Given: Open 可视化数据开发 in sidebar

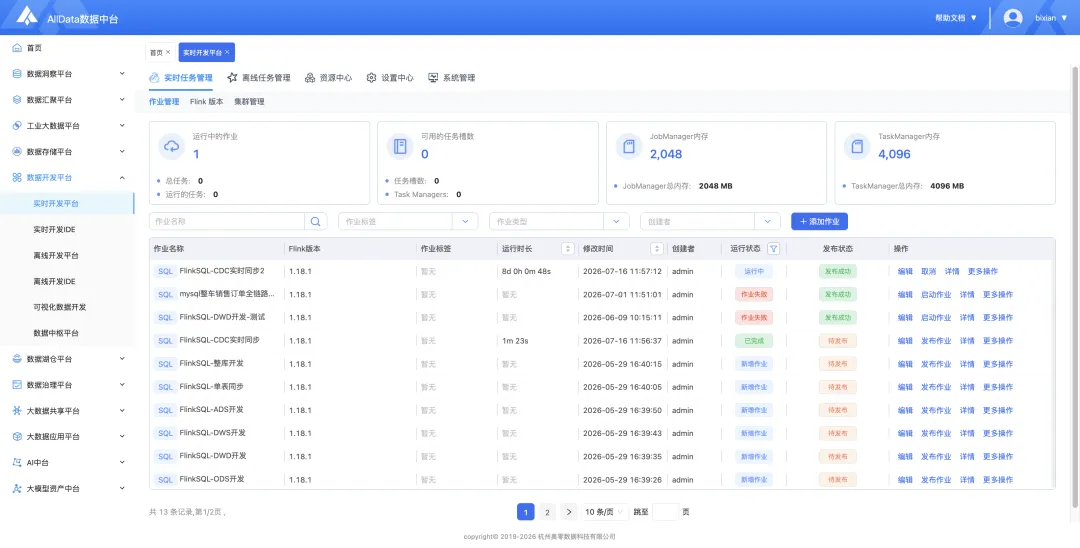Looking at the screenshot, I should click(x=59, y=307).
